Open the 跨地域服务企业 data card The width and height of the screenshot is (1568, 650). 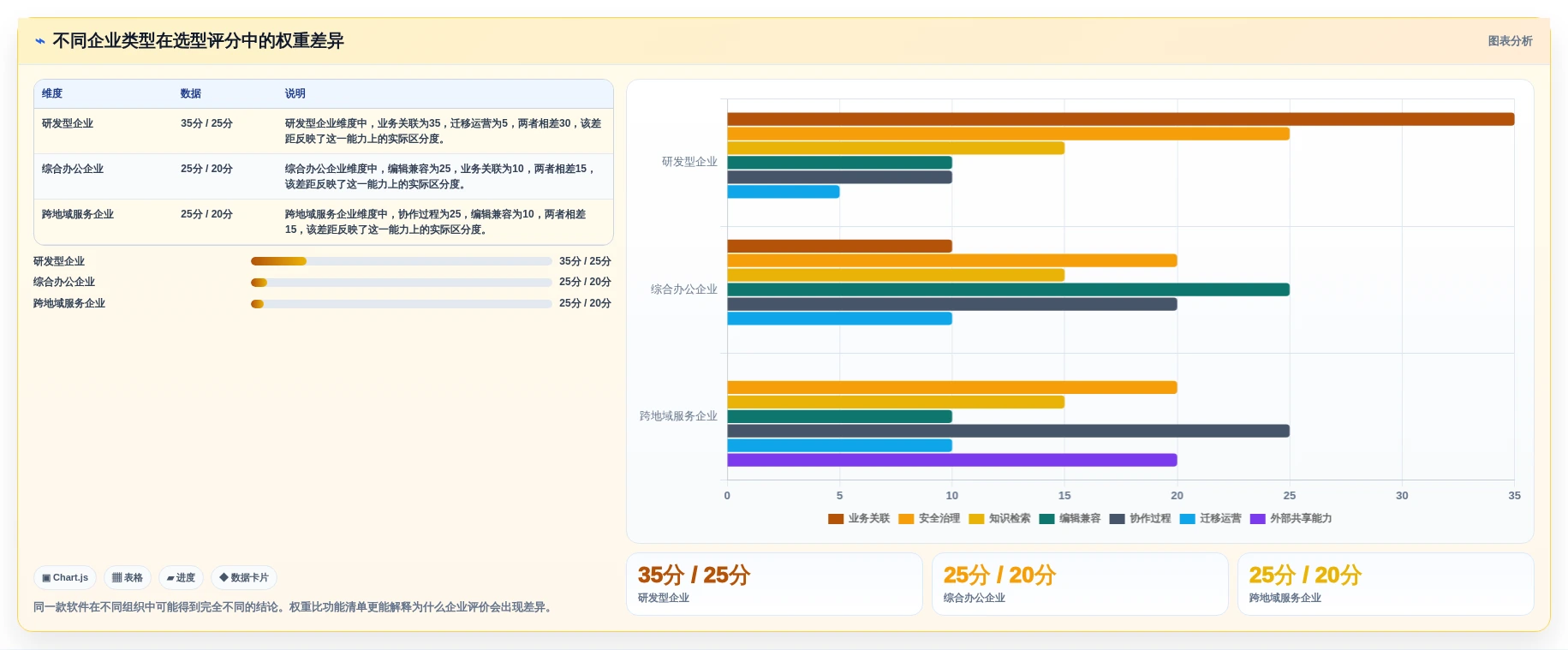tap(1386, 584)
